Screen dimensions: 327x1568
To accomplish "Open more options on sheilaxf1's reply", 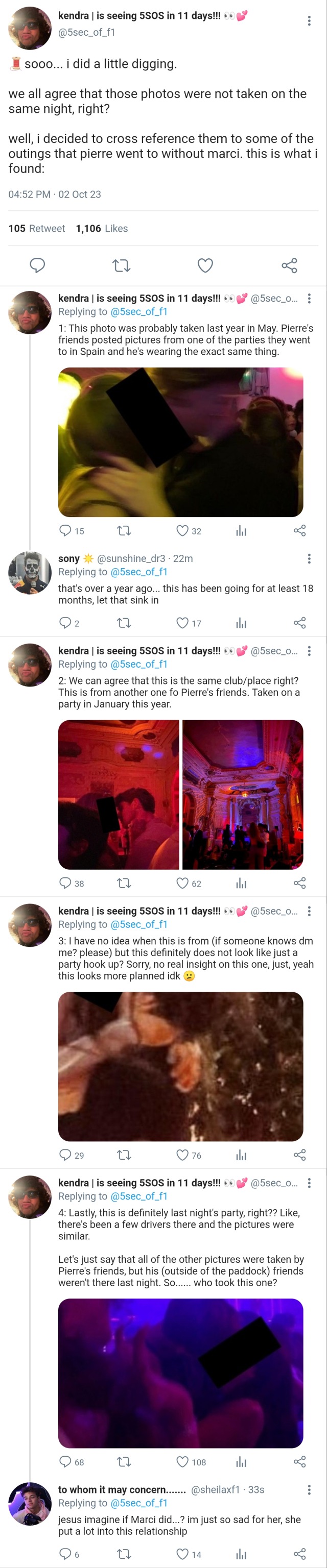I will pos(309,1489).
